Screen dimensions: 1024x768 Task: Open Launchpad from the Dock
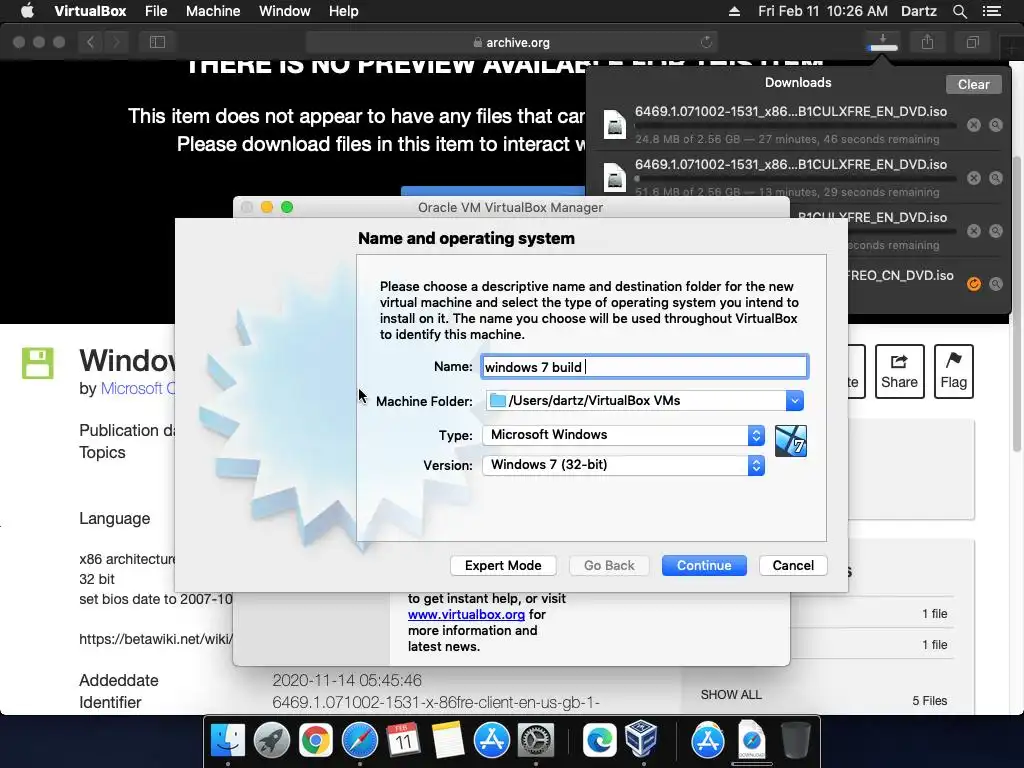coord(272,741)
